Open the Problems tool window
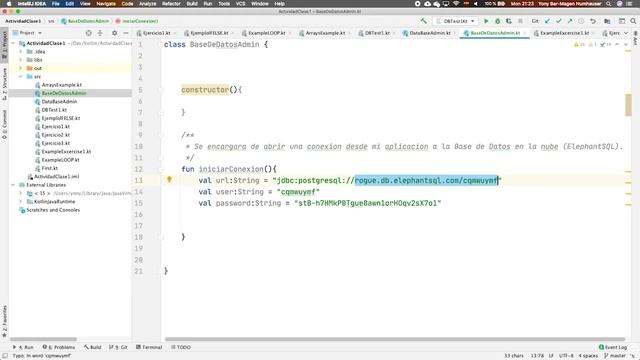 pos(59,347)
